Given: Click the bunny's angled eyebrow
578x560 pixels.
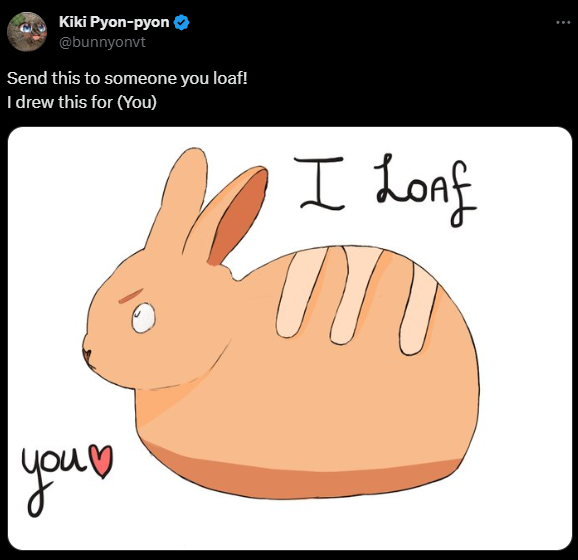Looking at the screenshot, I should [131, 296].
